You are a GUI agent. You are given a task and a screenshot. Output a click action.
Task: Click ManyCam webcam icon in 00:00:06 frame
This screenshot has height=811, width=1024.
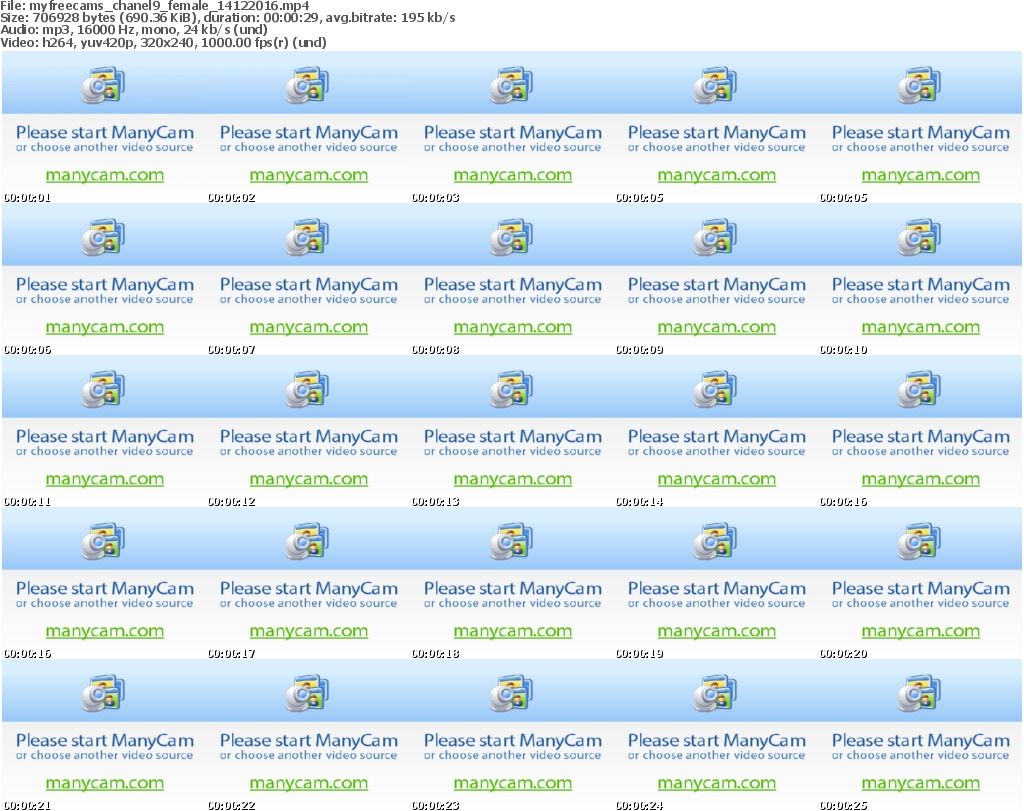103,237
